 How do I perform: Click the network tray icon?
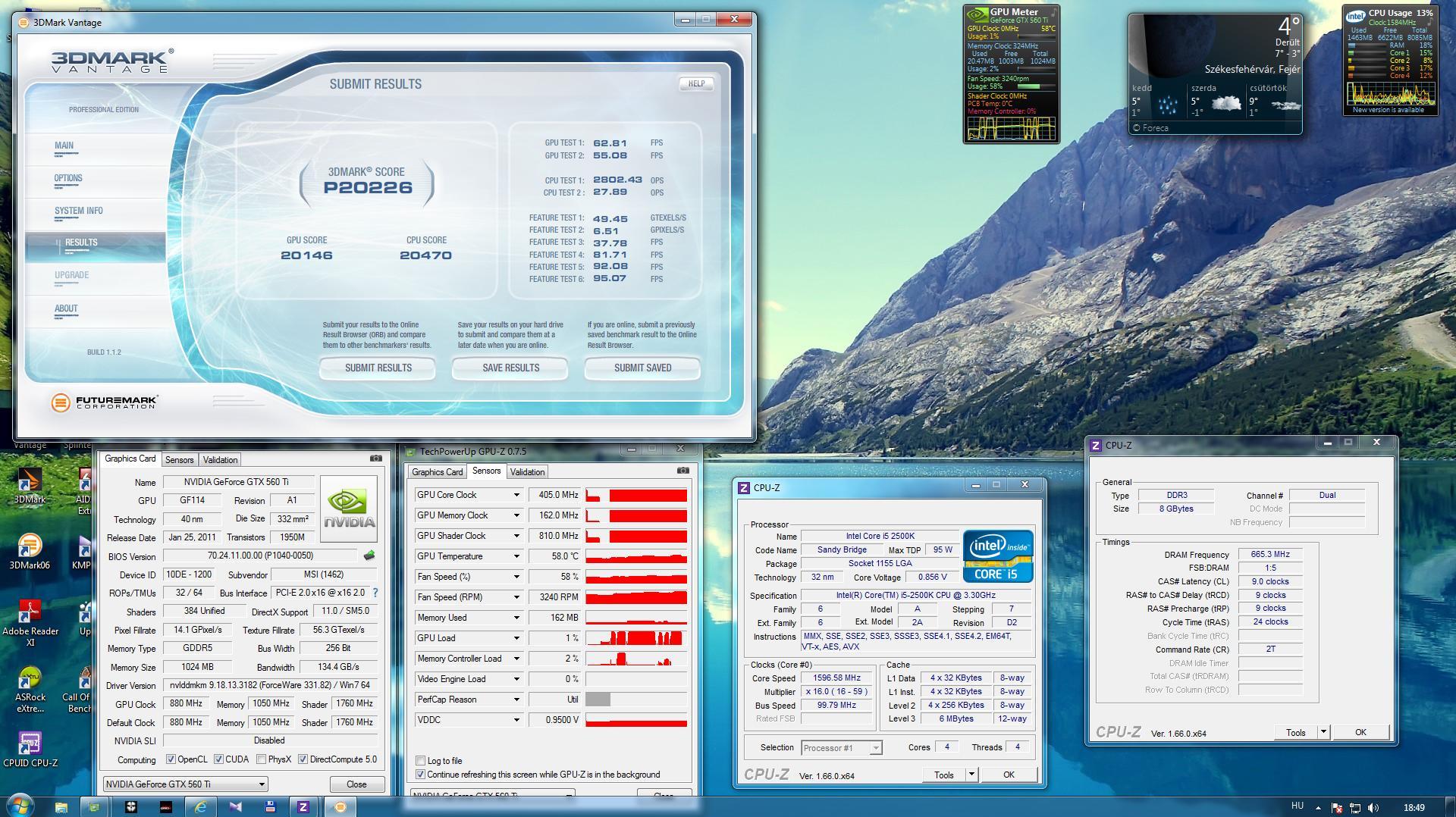click(1355, 808)
